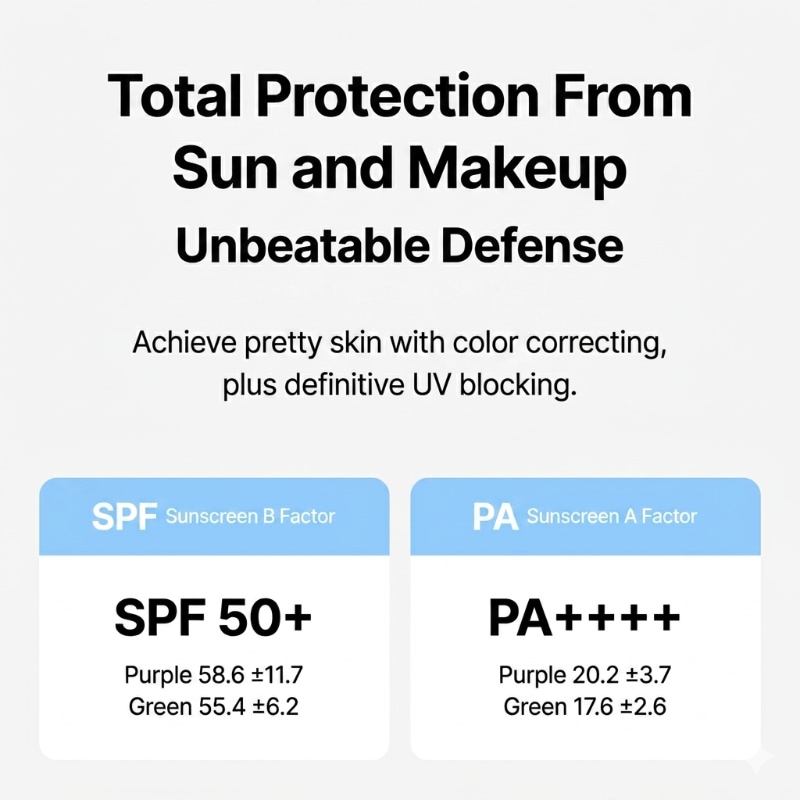Screen dimensions: 800x800
Task: Click 'Sunscreen B Factor' caption
Action: 250,516
